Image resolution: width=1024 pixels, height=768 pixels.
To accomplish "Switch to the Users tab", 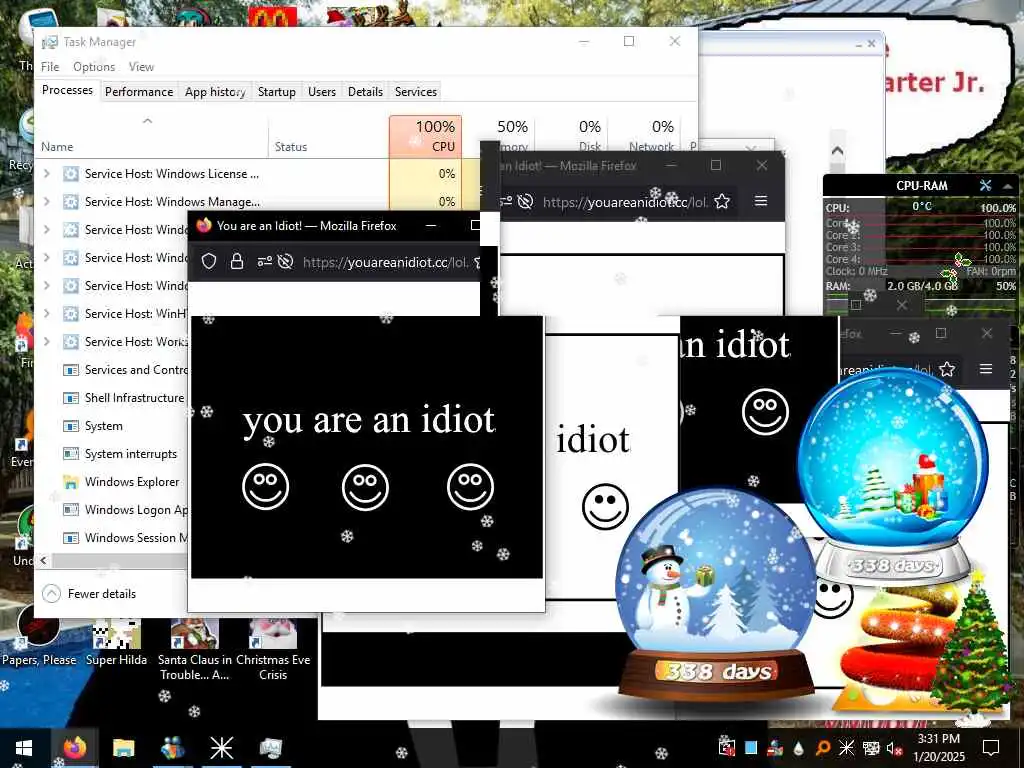I will tap(322, 91).
